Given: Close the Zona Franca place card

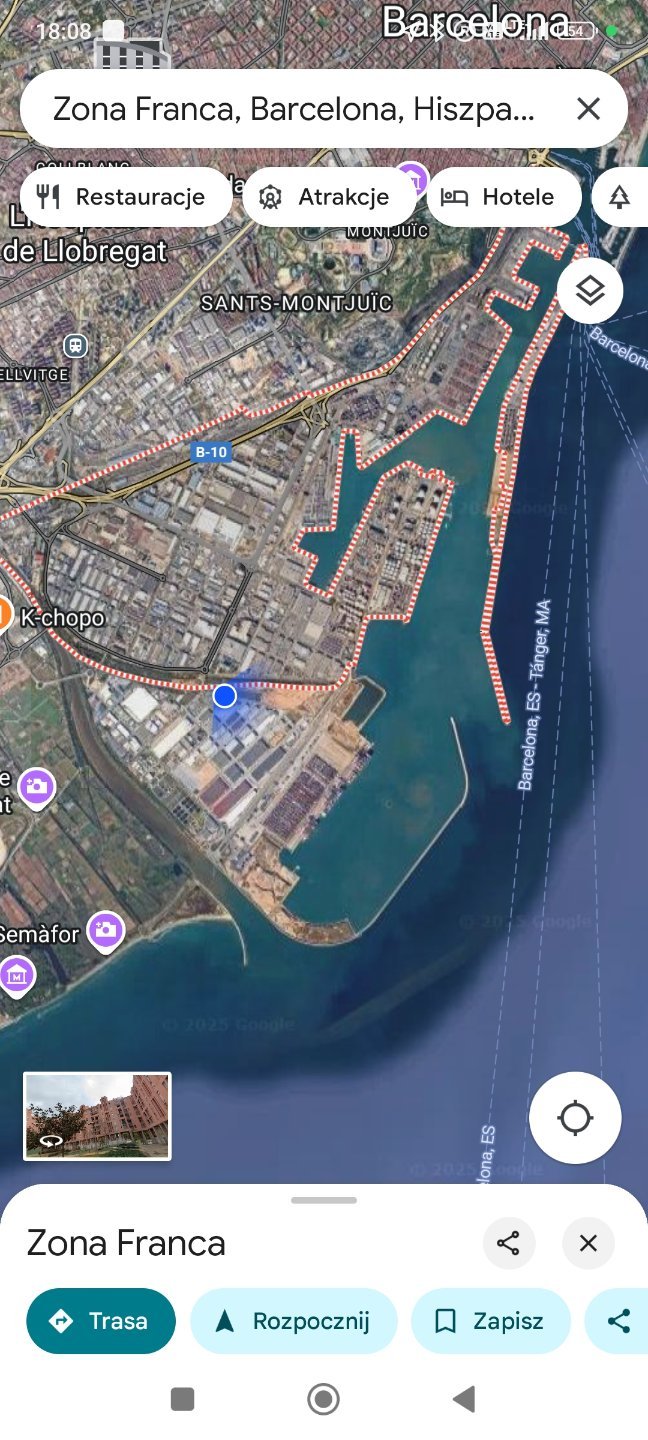Looking at the screenshot, I should point(588,1243).
